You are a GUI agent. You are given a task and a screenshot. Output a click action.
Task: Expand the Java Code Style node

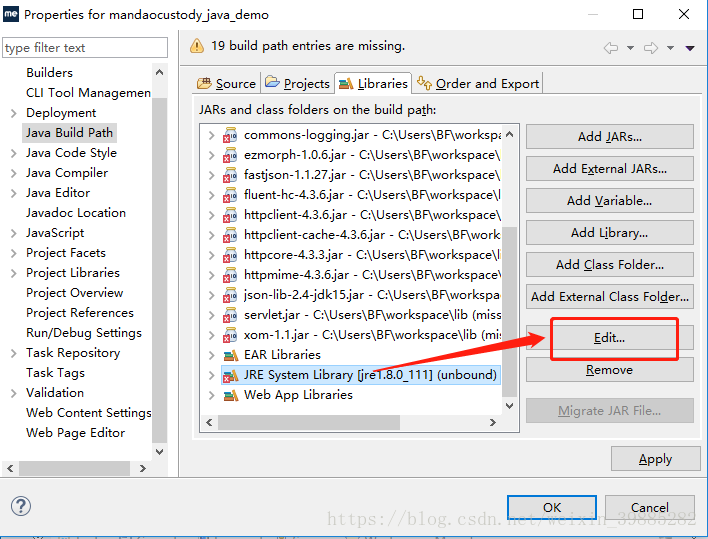(x=14, y=153)
